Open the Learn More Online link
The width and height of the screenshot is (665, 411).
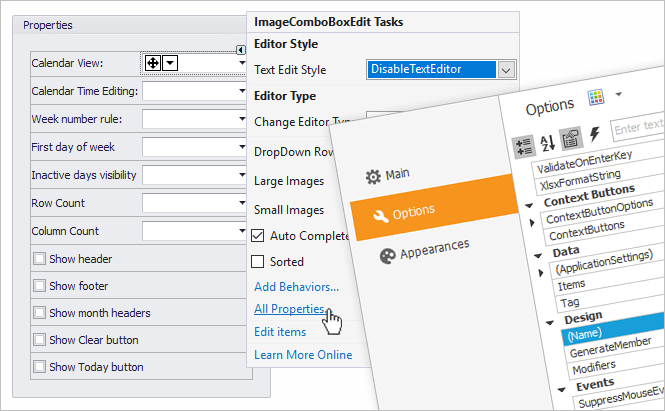[303, 355]
